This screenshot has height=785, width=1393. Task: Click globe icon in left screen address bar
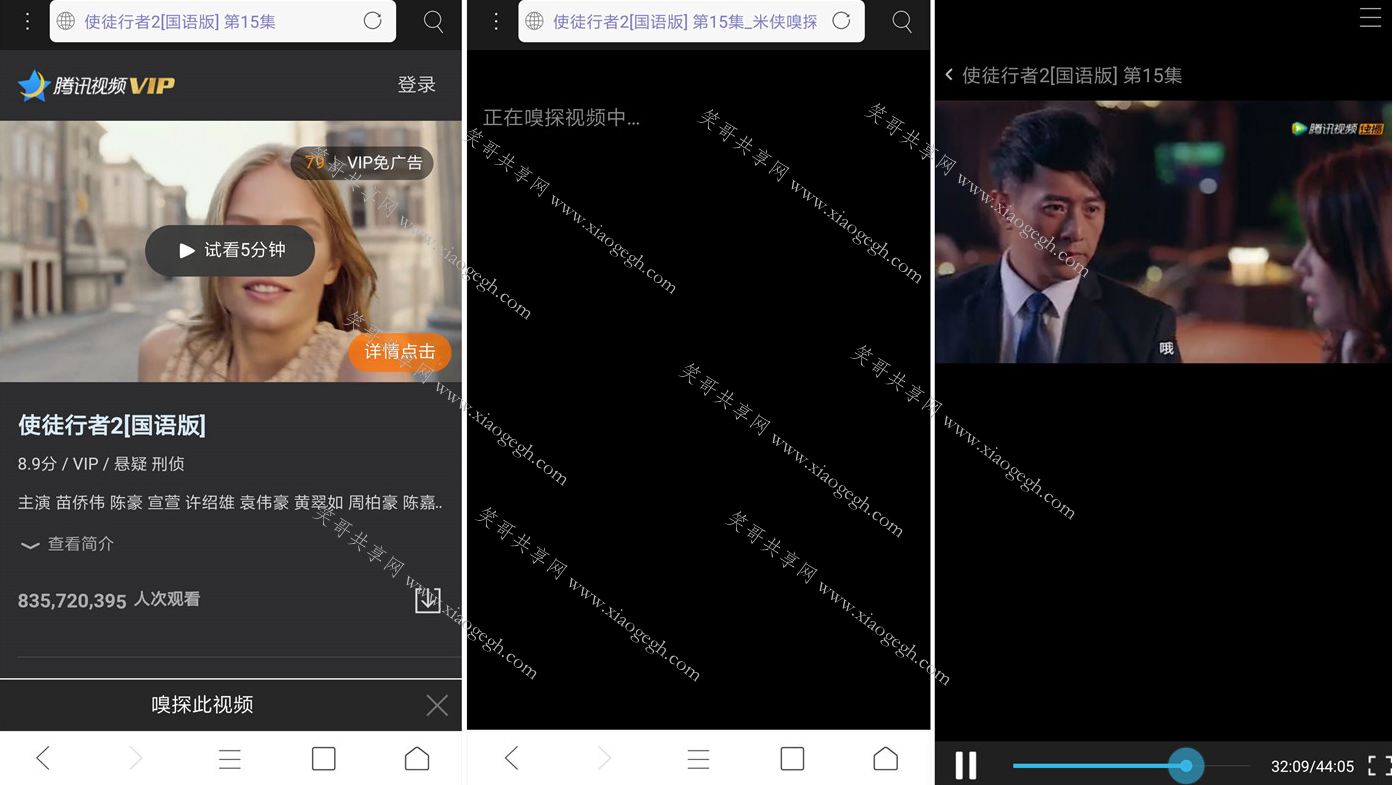[x=66, y=21]
